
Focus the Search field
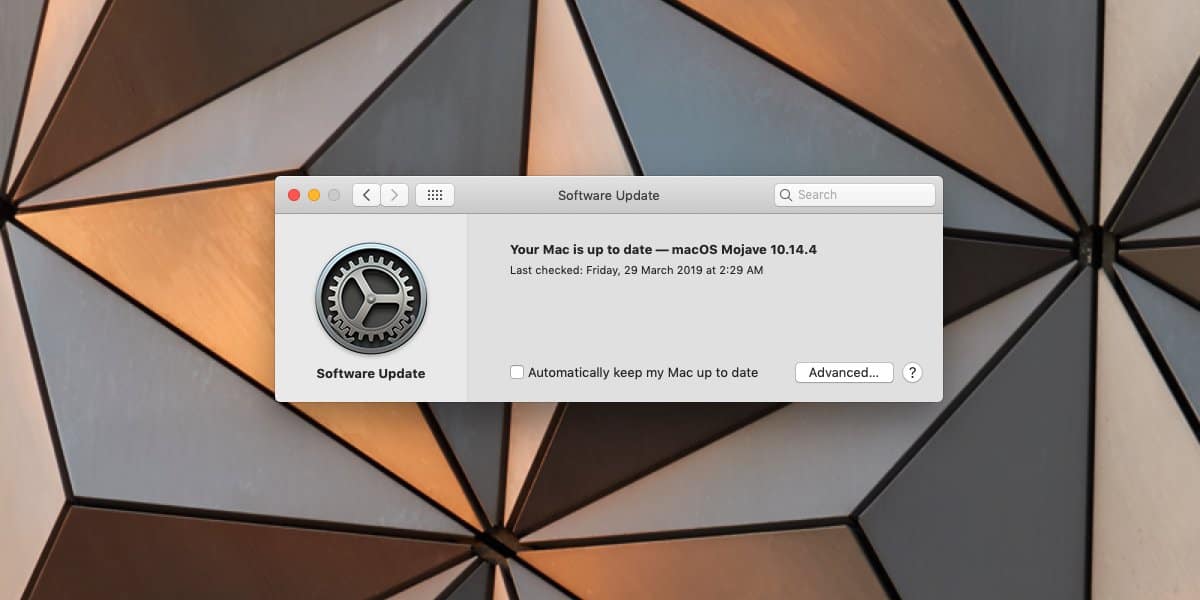[855, 195]
